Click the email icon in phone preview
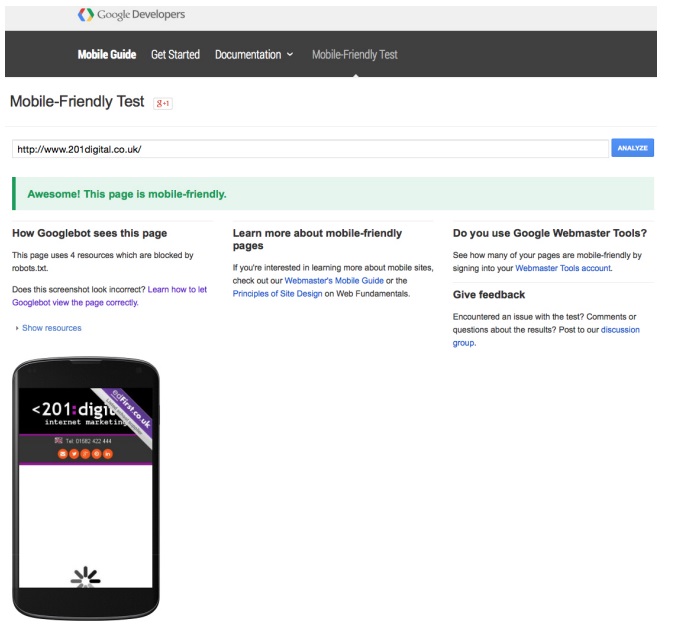 (x=63, y=454)
